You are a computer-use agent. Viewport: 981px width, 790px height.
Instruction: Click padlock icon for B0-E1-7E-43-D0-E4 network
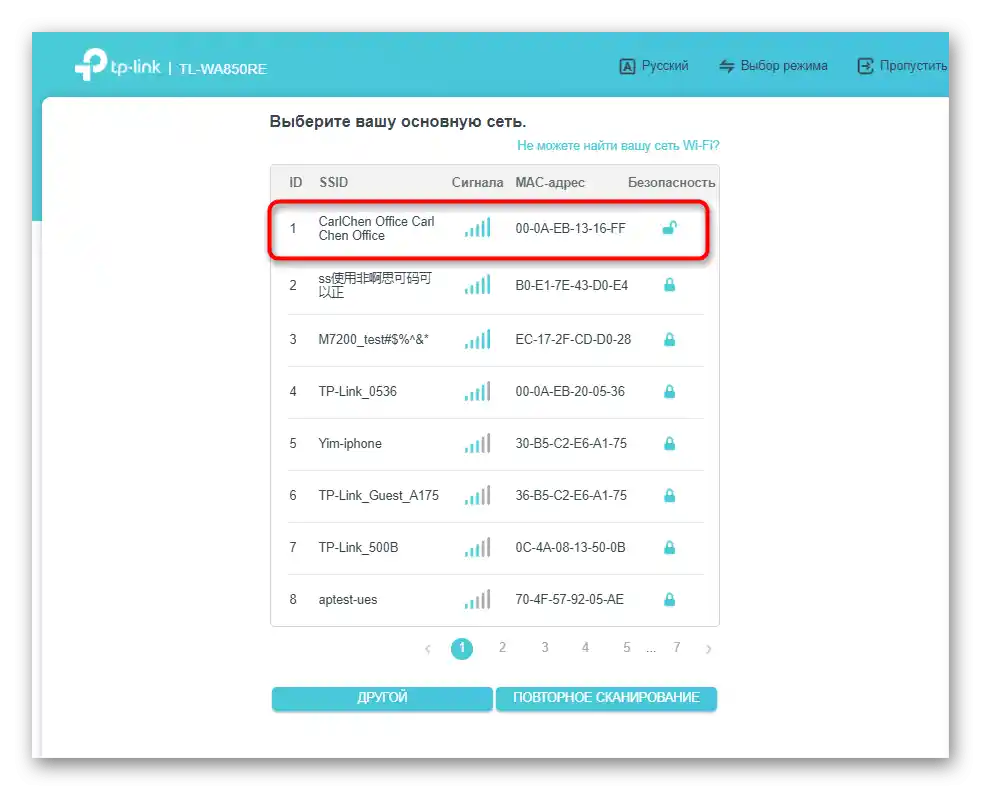(669, 285)
